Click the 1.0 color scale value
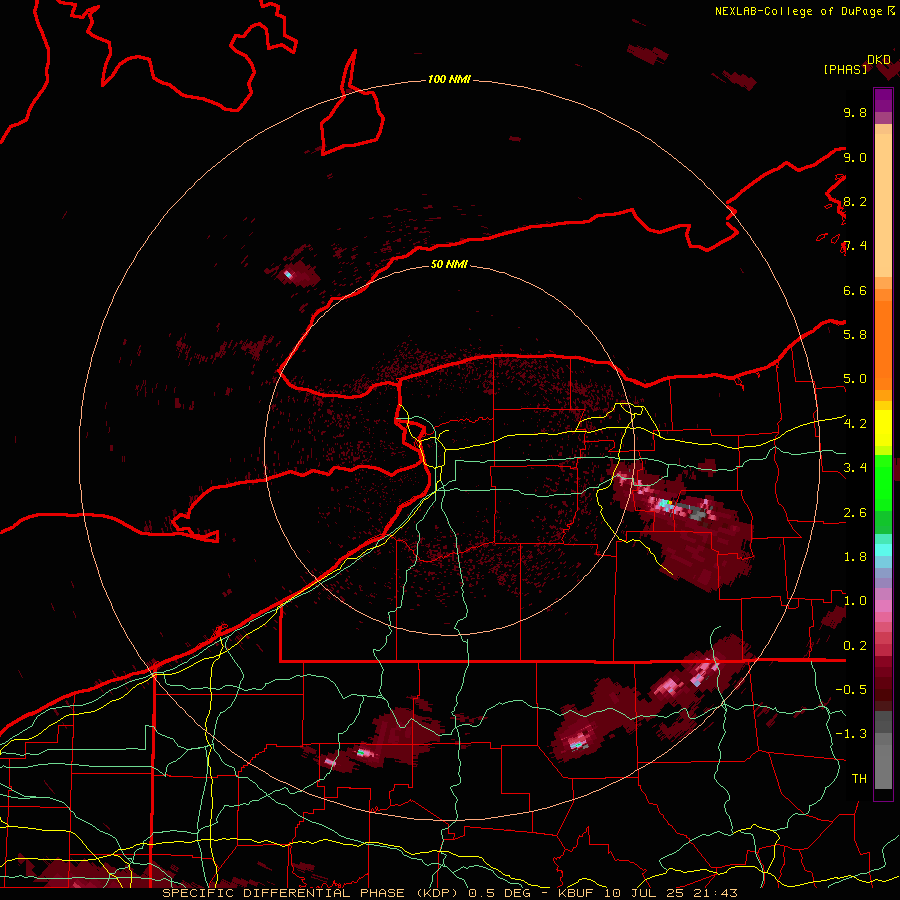The height and width of the screenshot is (900, 900). 855,600
